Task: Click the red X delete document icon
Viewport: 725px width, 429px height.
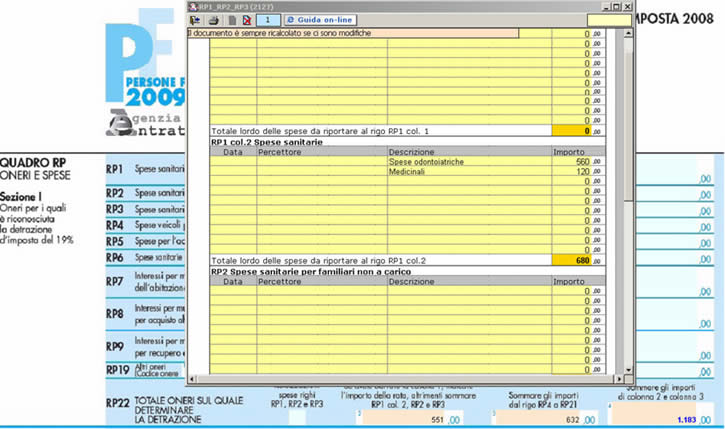Action: tap(247, 19)
